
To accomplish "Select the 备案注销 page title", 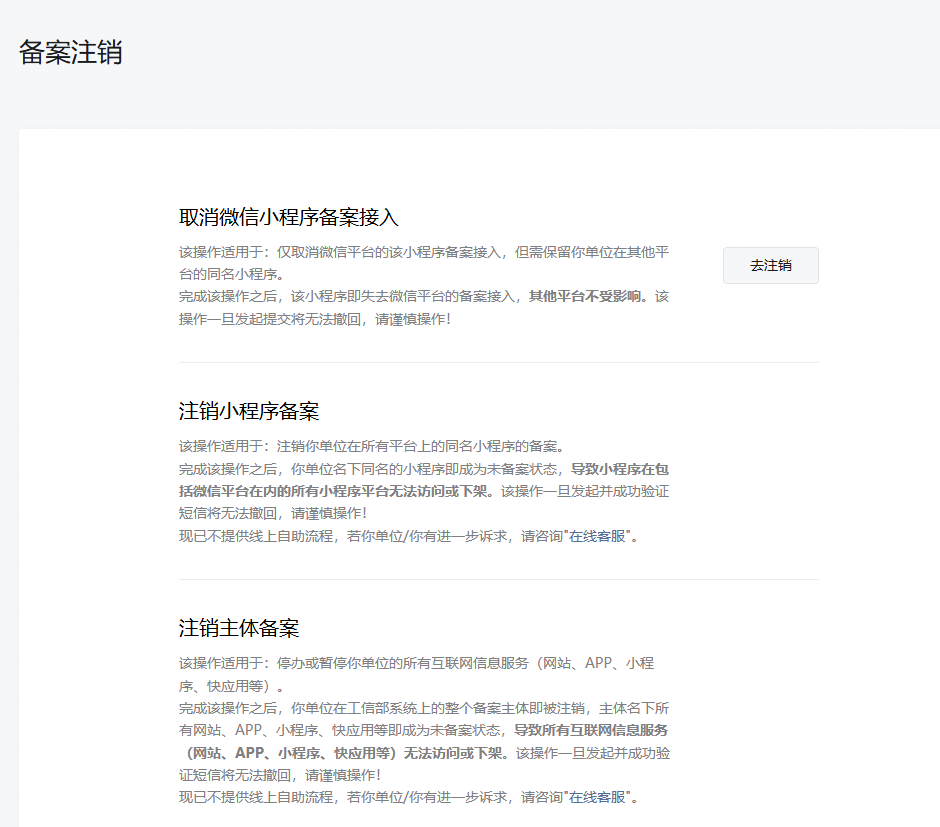I will click(x=71, y=52).
